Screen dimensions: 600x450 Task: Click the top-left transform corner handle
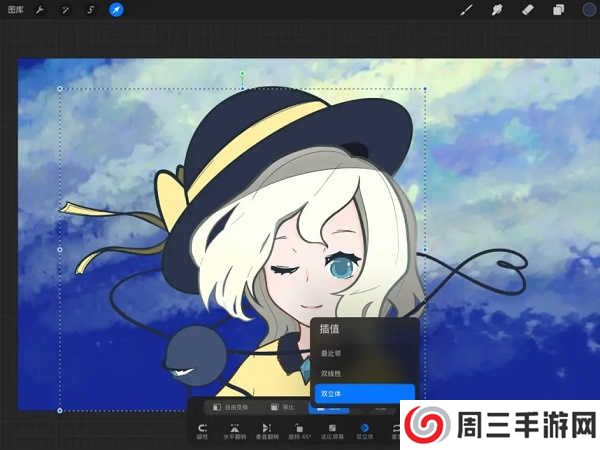tap(60, 89)
